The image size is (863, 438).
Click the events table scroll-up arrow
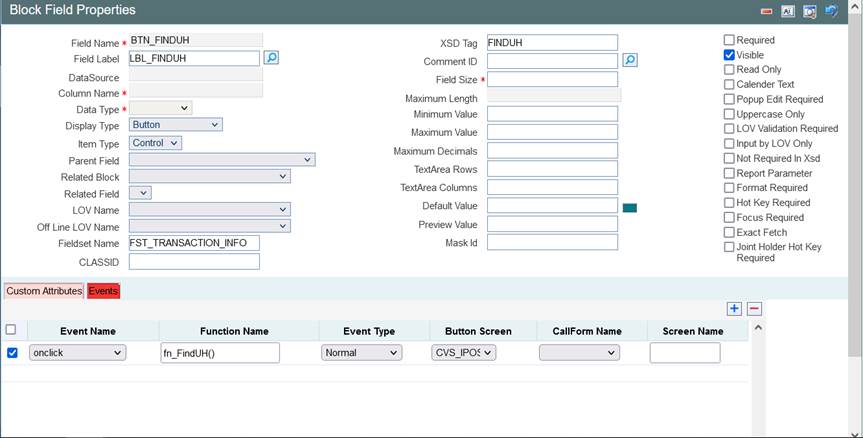758,327
